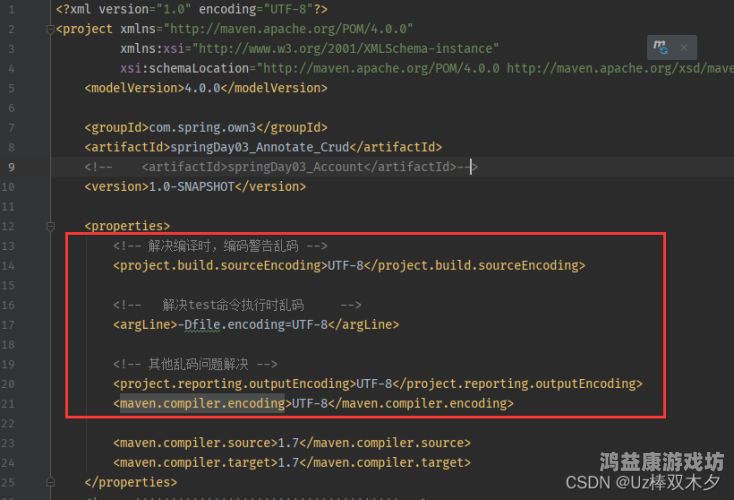Click artifactId springDay03_Annotate_Crud text
Viewport: 734px width, 500px height.
260,147
